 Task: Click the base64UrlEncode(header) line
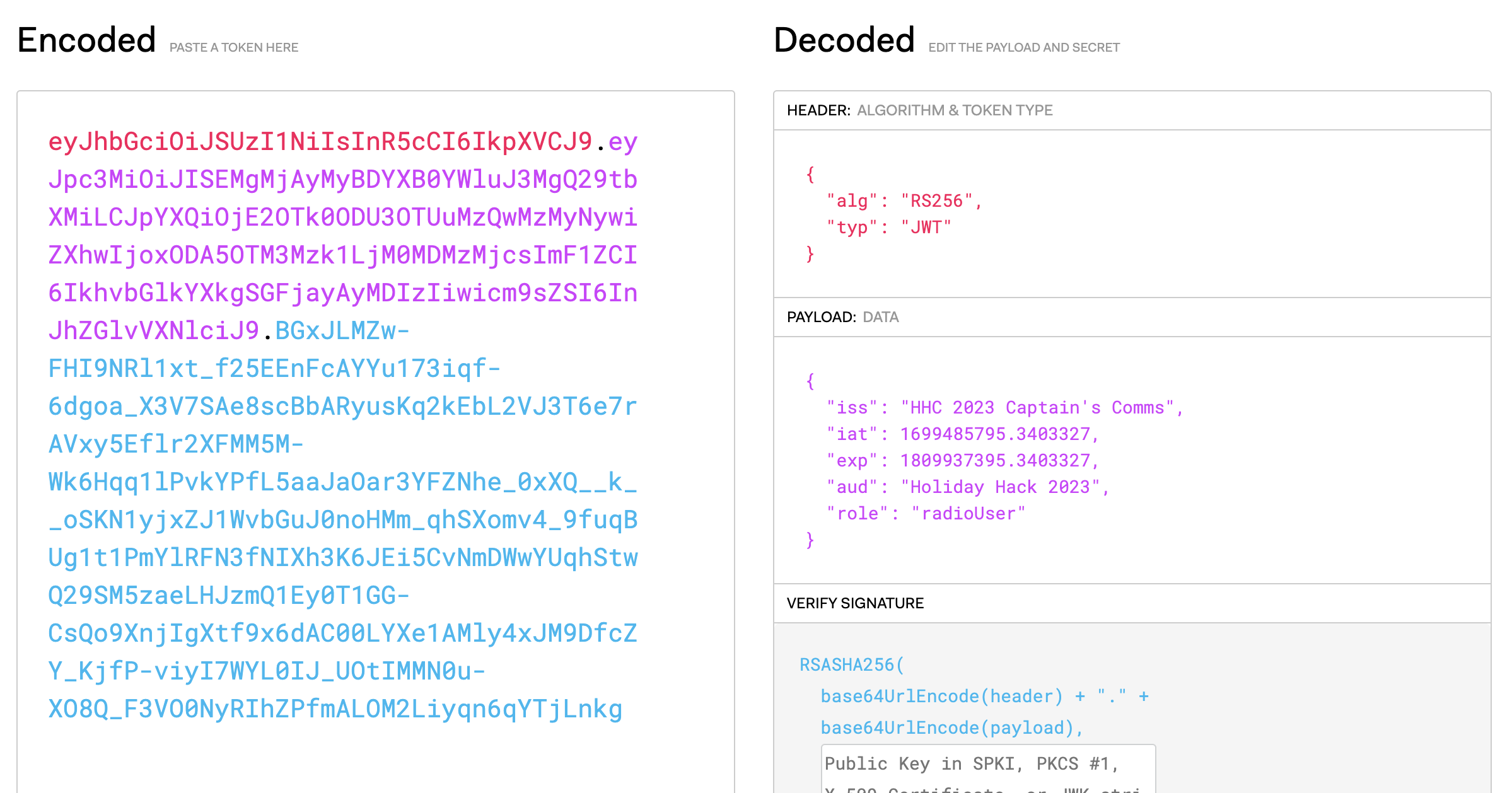tap(985, 697)
